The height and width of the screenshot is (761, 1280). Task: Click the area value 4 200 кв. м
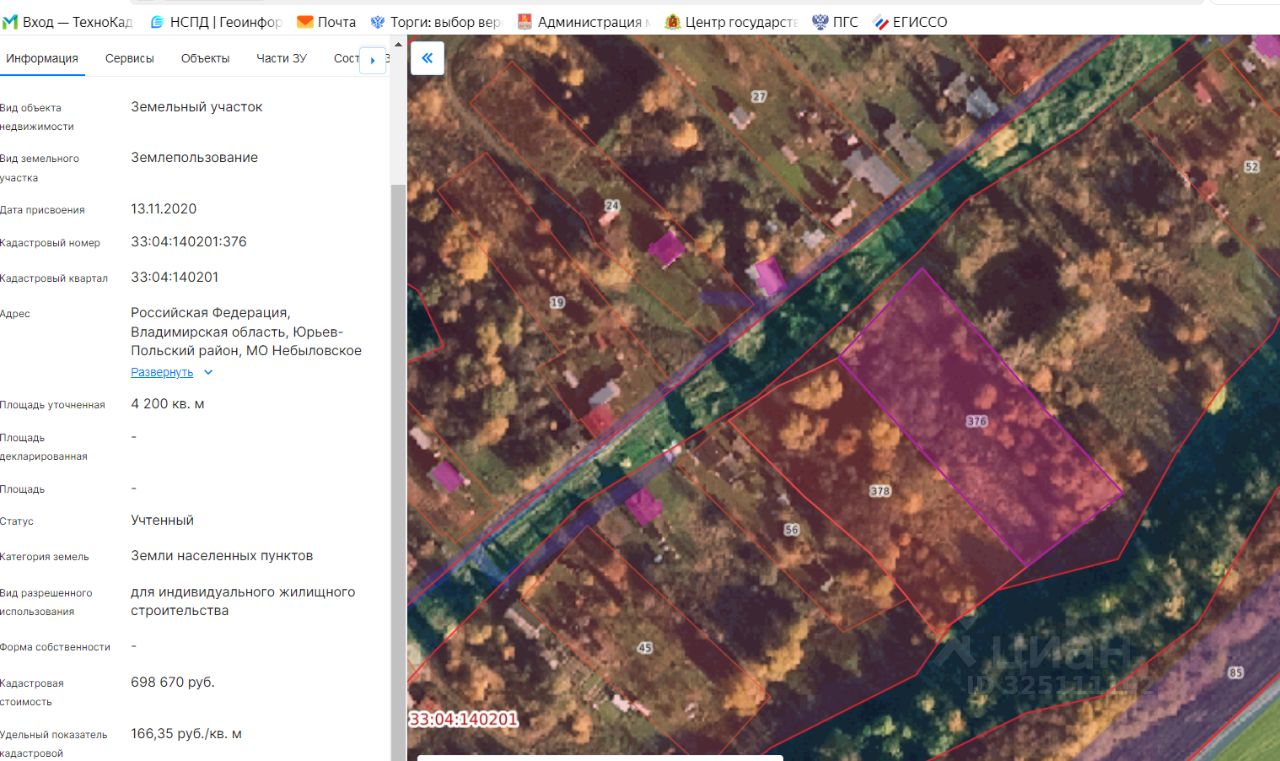tap(168, 404)
